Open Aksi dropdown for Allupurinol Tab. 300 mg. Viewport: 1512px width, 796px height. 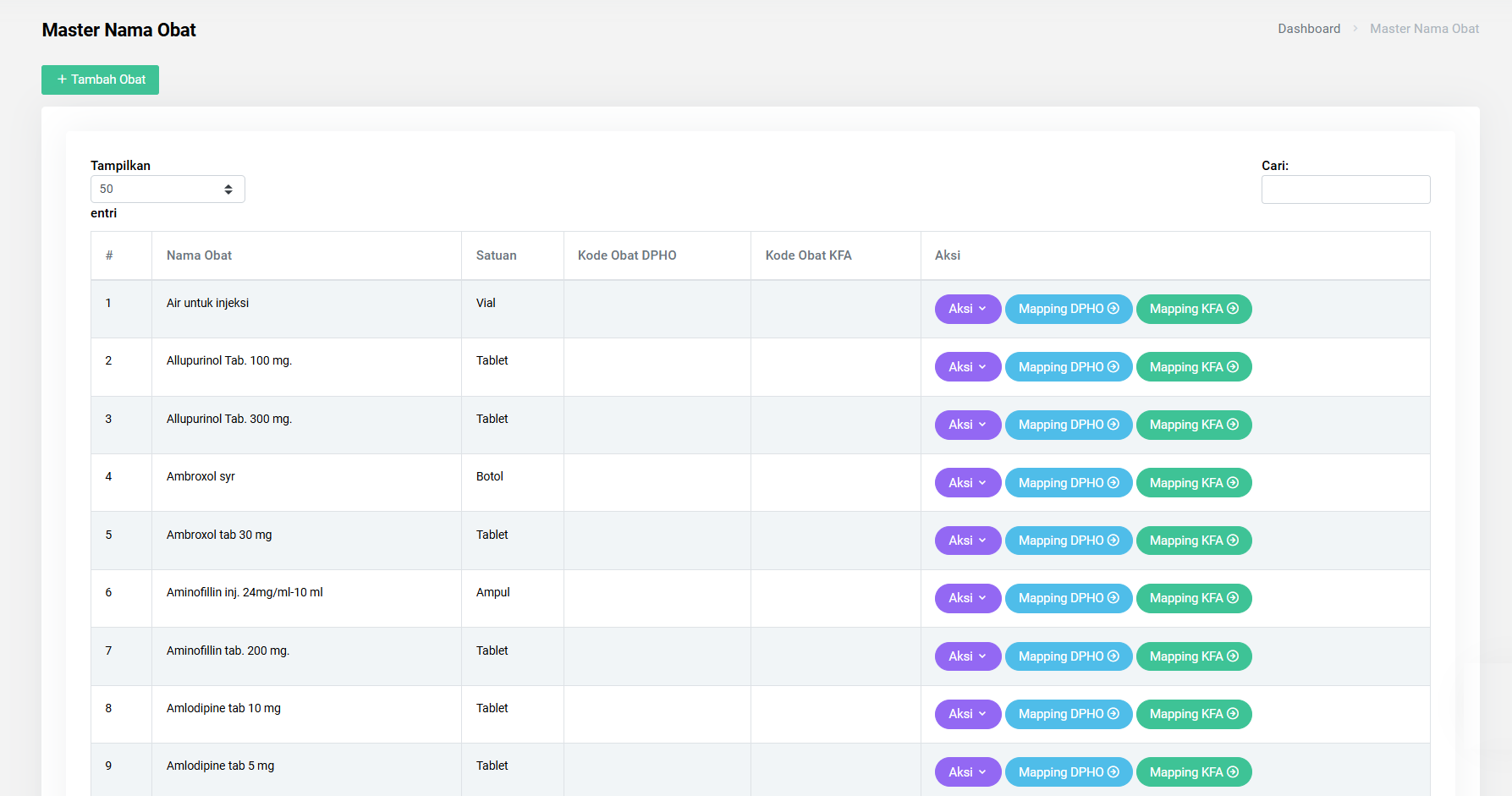968,425
